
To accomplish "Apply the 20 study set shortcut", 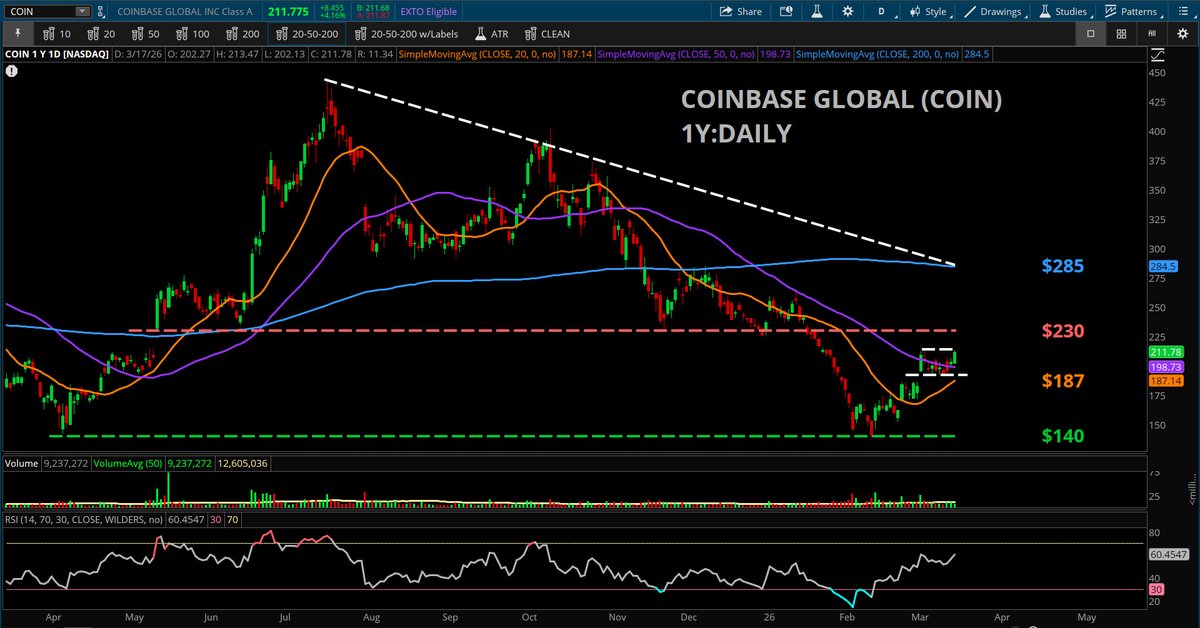I will click(x=101, y=33).
